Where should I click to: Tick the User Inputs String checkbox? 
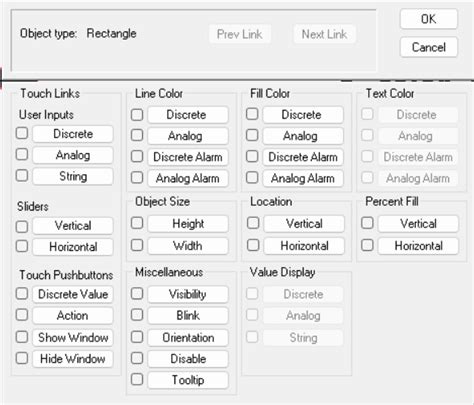pyautogui.click(x=22, y=176)
